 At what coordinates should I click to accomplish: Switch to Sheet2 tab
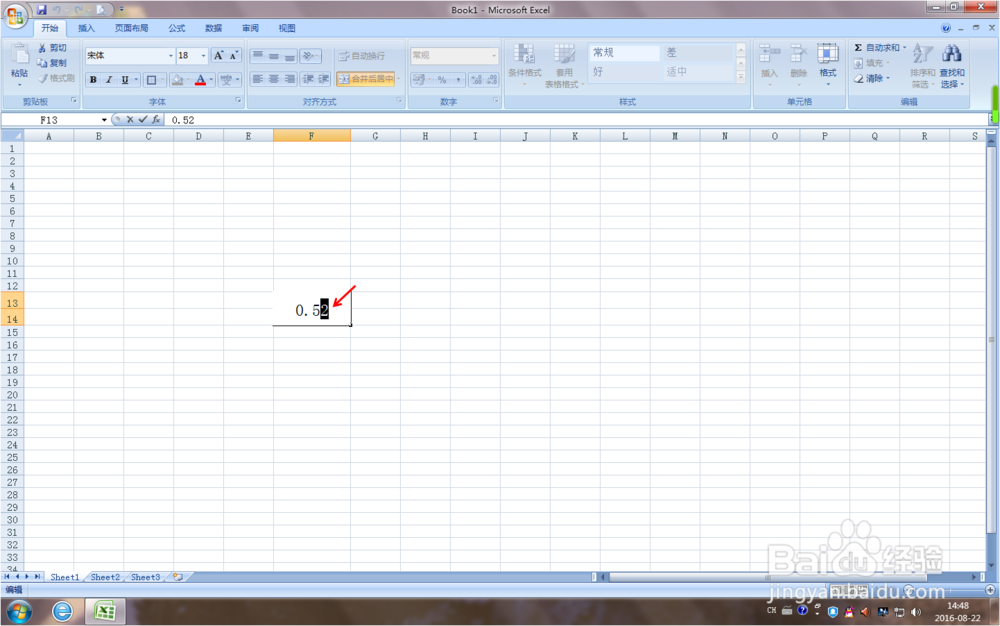105,577
